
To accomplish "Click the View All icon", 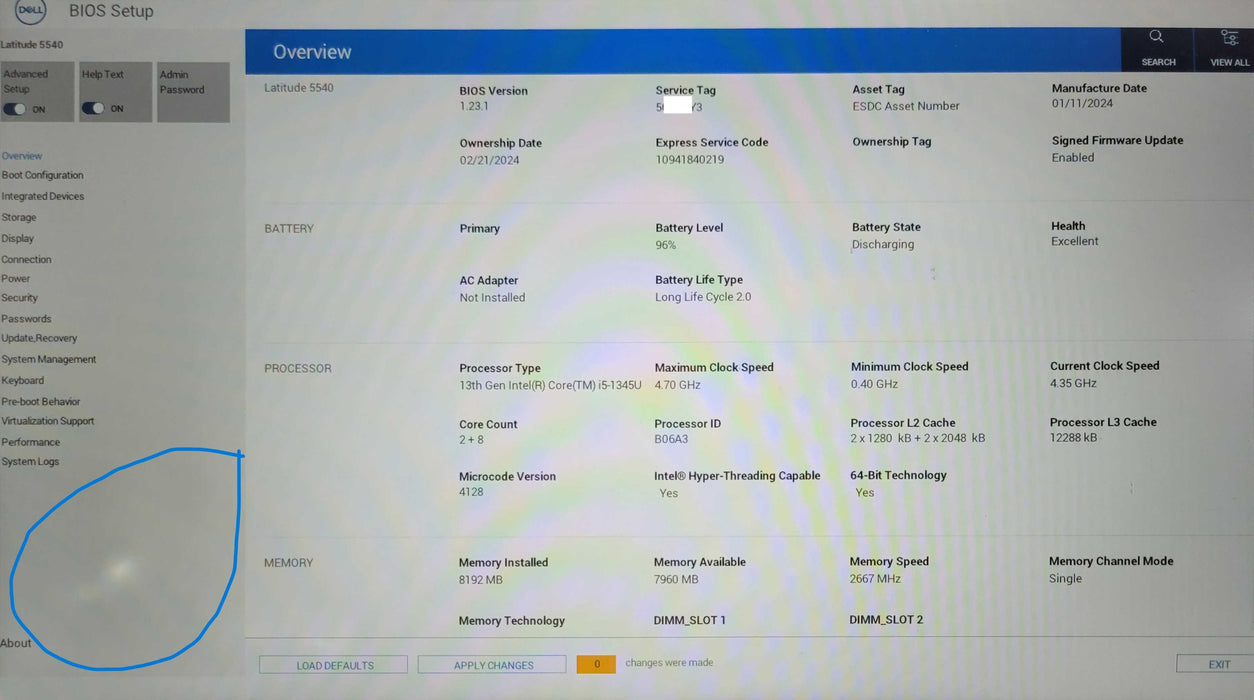I will click(x=1229, y=38).
